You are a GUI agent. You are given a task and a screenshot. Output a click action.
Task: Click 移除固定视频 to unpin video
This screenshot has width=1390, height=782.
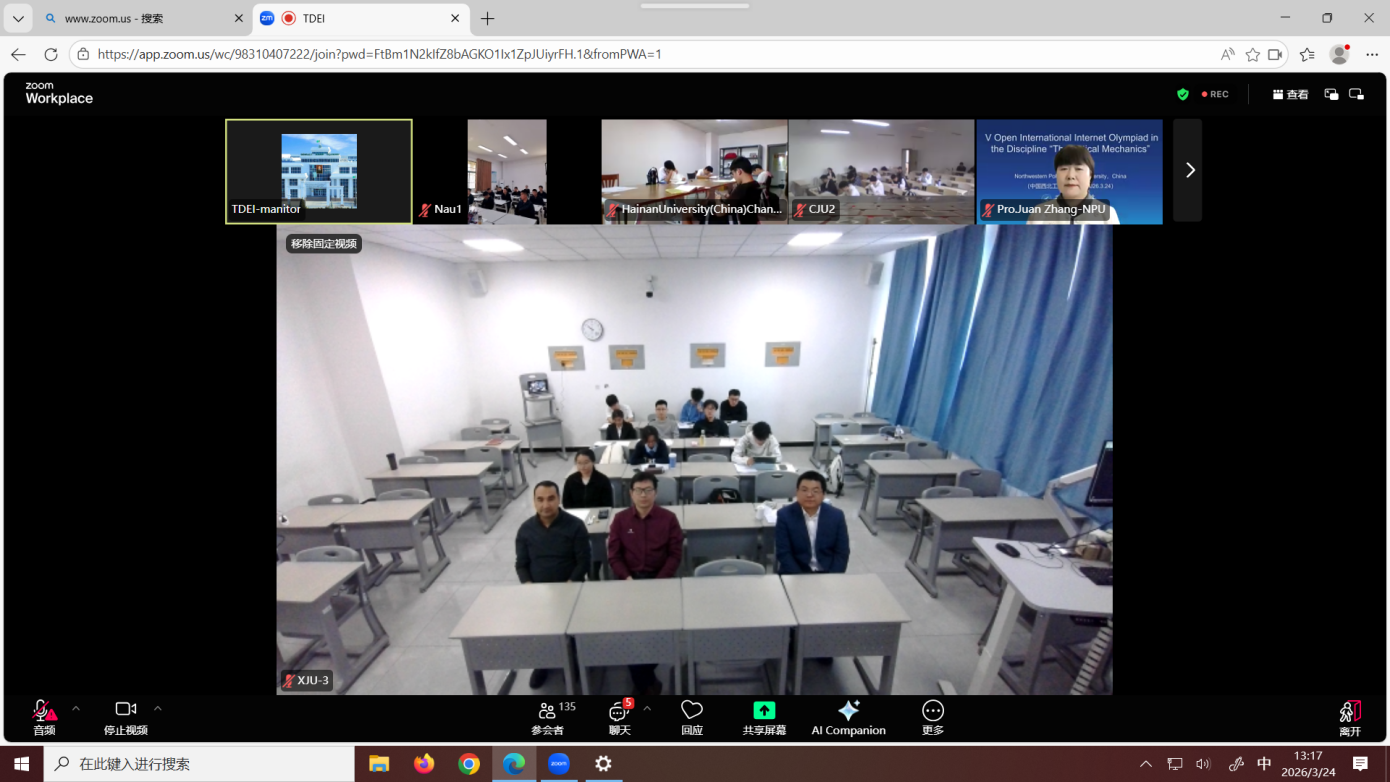(323, 243)
